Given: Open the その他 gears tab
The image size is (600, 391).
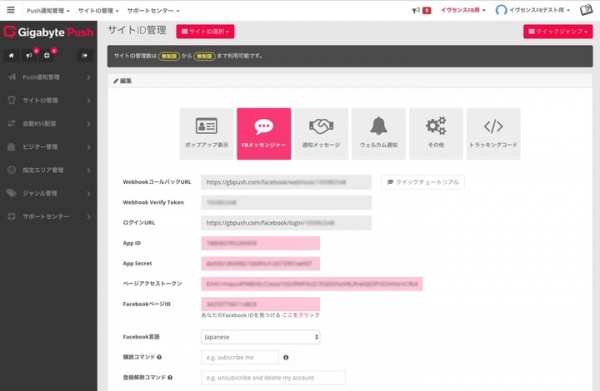Looking at the screenshot, I should click(436, 134).
